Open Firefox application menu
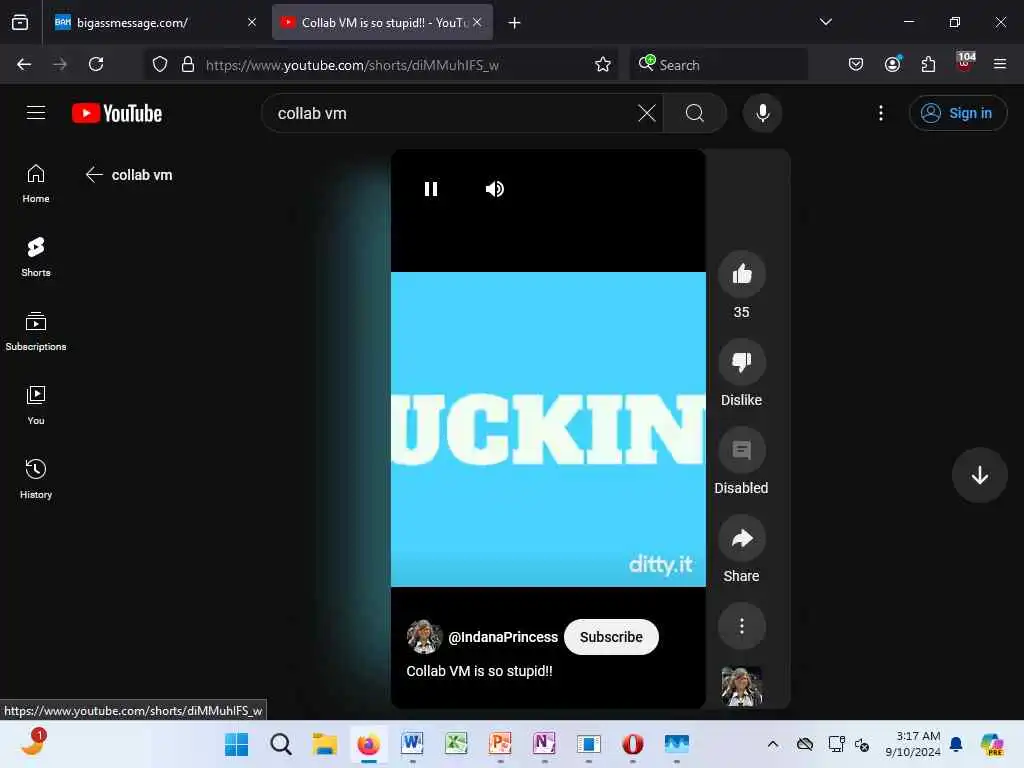The height and width of the screenshot is (768, 1024). tap(1000, 64)
